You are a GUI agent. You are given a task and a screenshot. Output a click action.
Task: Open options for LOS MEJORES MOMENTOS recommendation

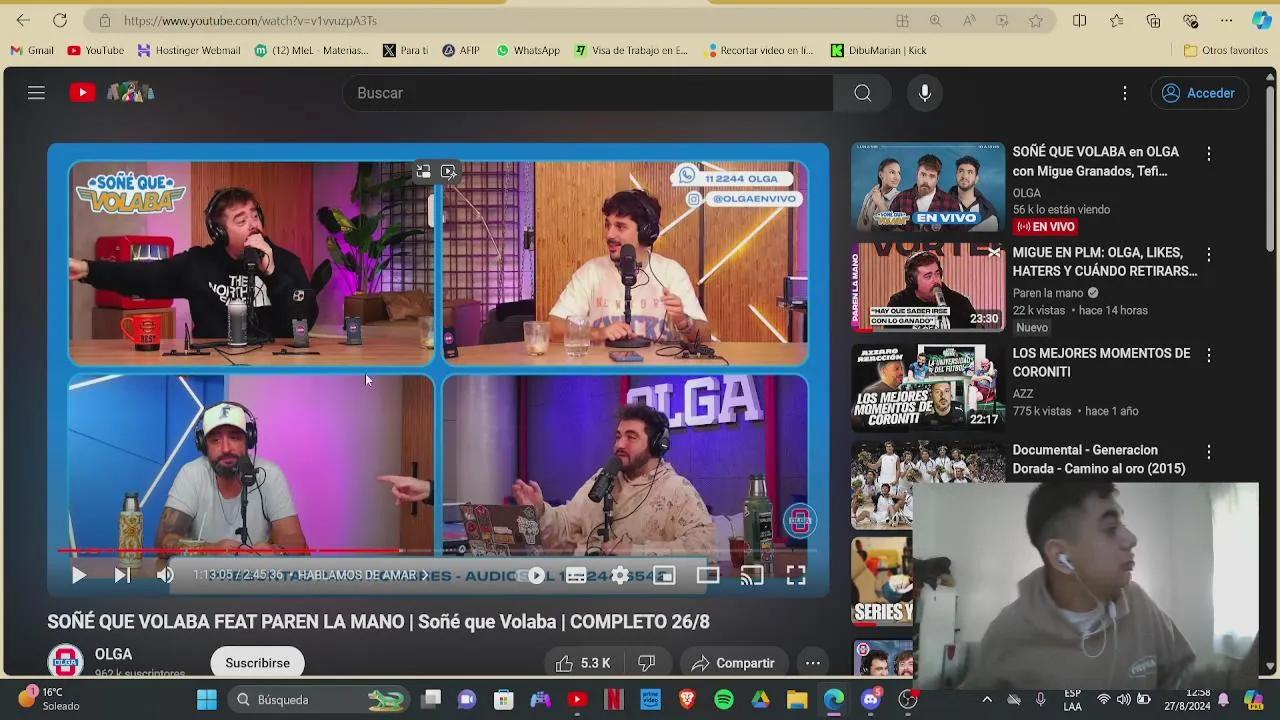(x=1209, y=355)
